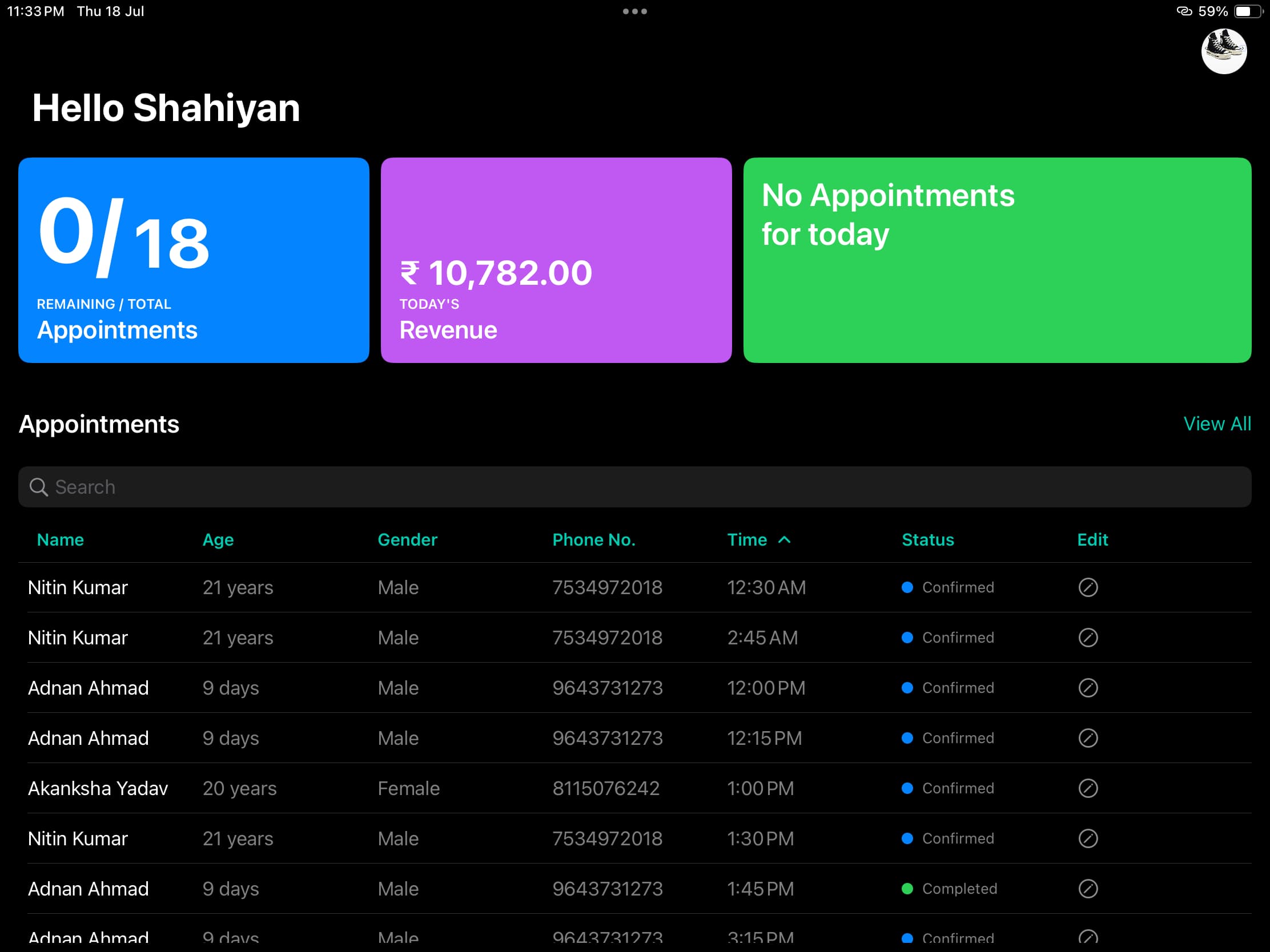This screenshot has height=952, width=1270.
Task: Sort by Gender column header
Action: tap(407, 539)
